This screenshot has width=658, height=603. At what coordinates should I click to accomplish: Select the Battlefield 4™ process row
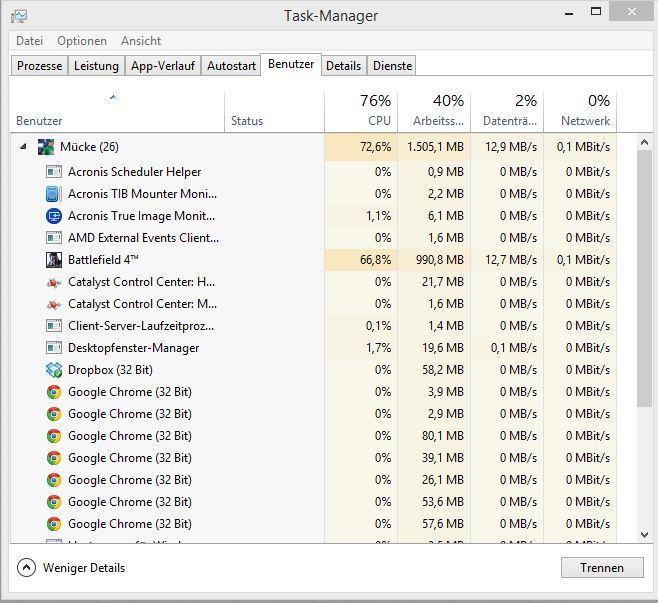coord(313,260)
